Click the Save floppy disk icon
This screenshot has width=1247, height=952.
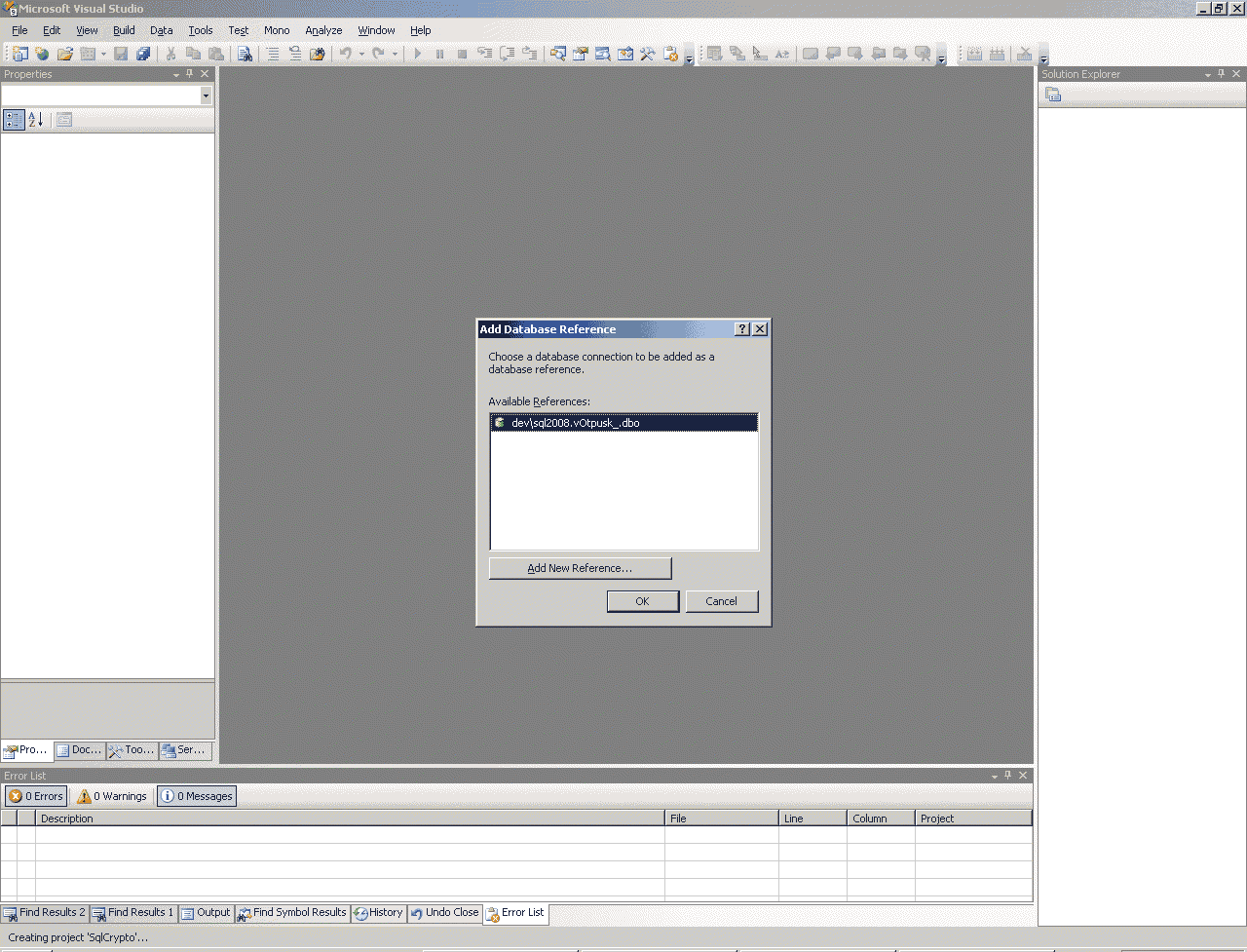[121, 55]
